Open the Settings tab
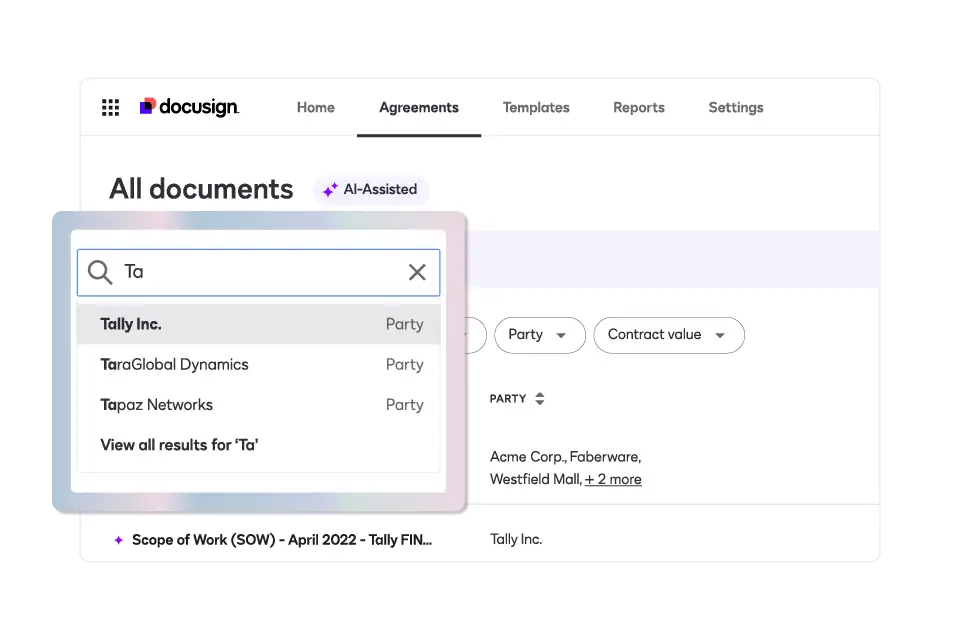 click(x=735, y=108)
